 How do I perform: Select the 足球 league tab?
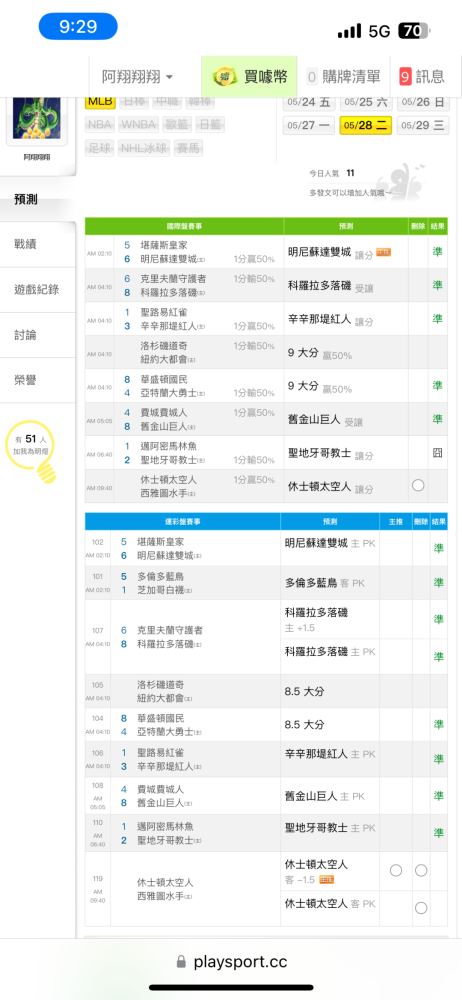(100, 148)
